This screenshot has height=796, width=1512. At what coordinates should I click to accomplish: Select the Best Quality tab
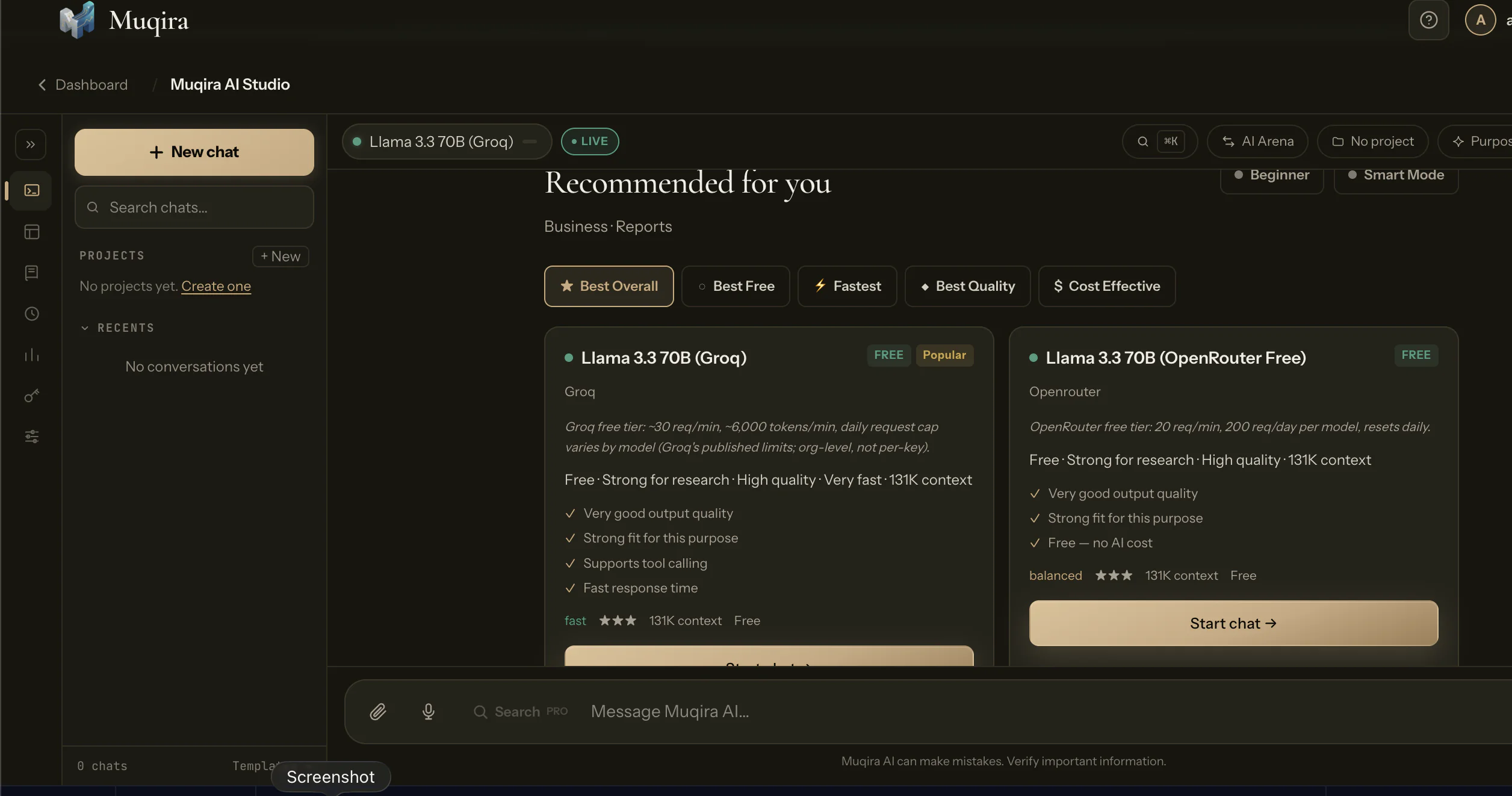pos(967,286)
